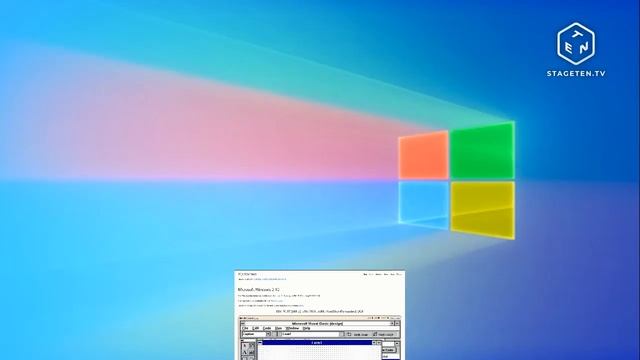This screenshot has width=640, height=360.
Task: Click the Form1 window title bar
Action: coord(317,342)
